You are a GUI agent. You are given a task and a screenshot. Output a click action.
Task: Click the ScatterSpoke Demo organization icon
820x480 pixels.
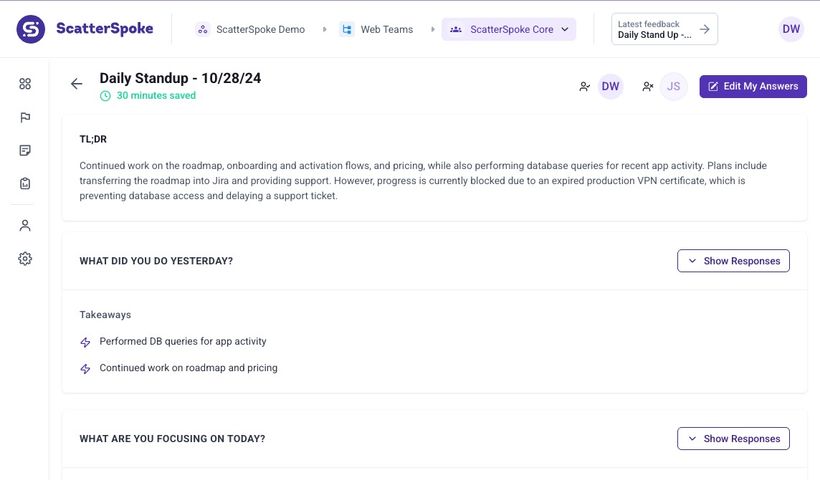[202, 29]
